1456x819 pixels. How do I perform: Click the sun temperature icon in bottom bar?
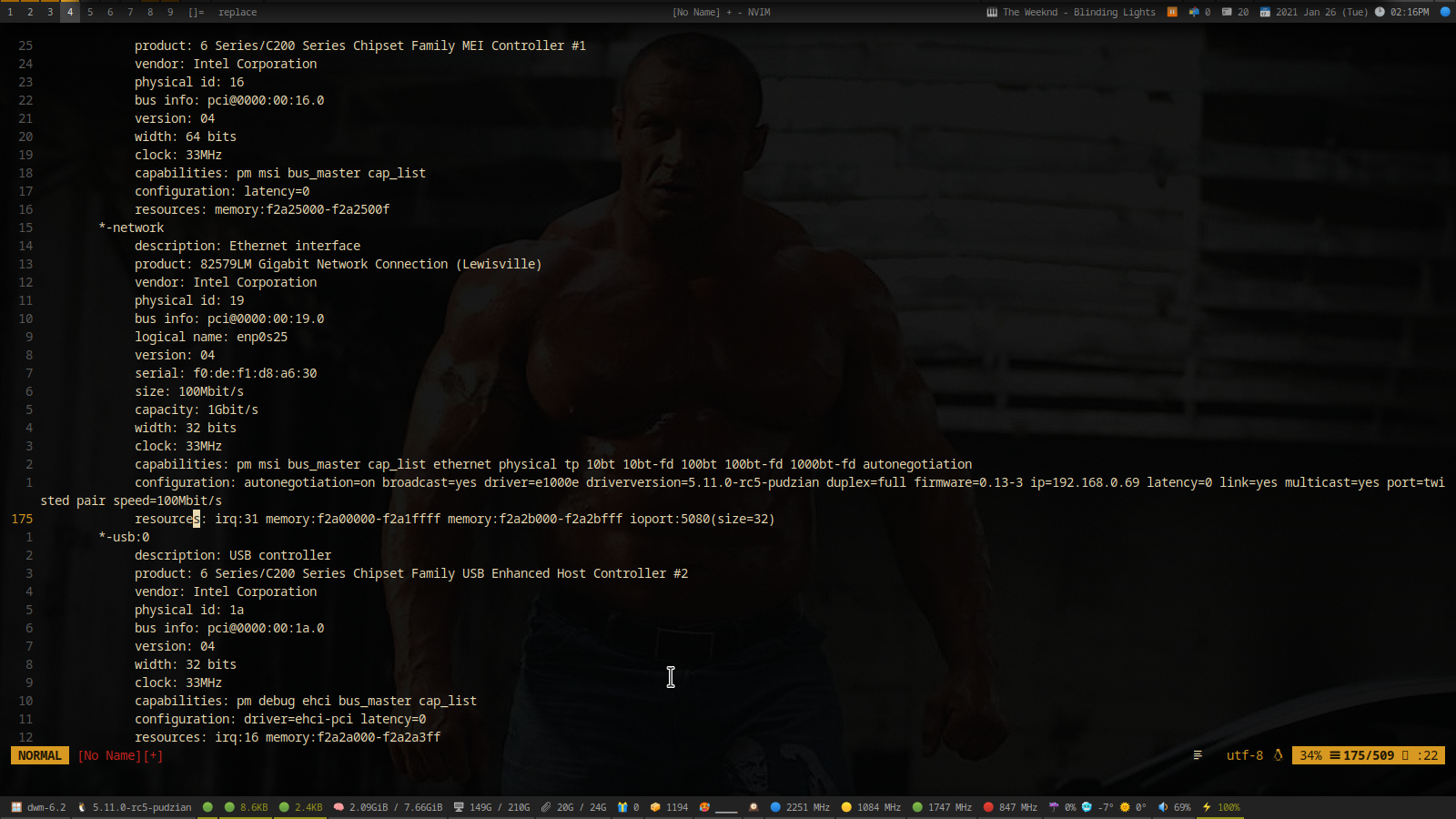point(1125,807)
